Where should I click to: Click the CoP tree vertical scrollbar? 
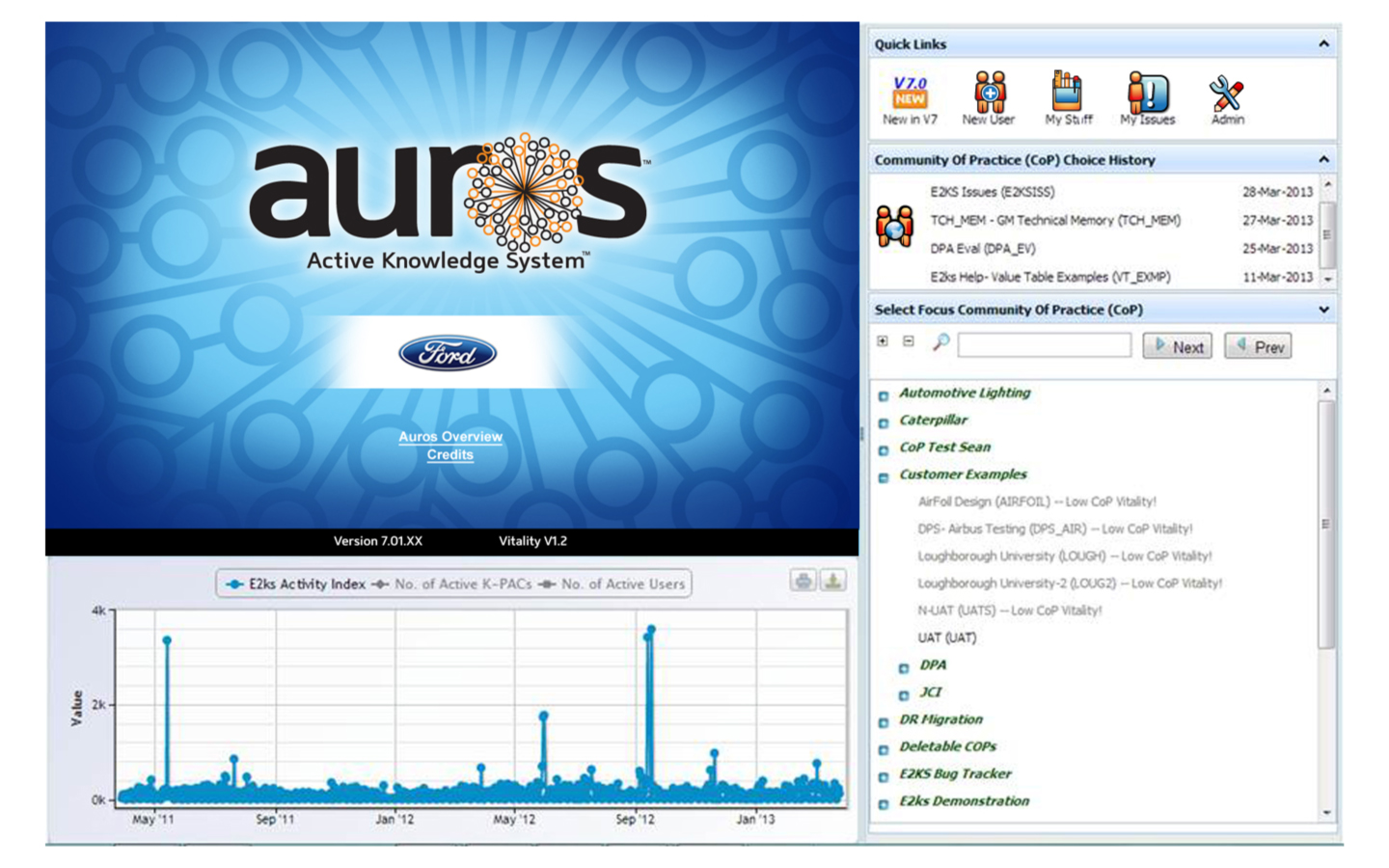1326,526
